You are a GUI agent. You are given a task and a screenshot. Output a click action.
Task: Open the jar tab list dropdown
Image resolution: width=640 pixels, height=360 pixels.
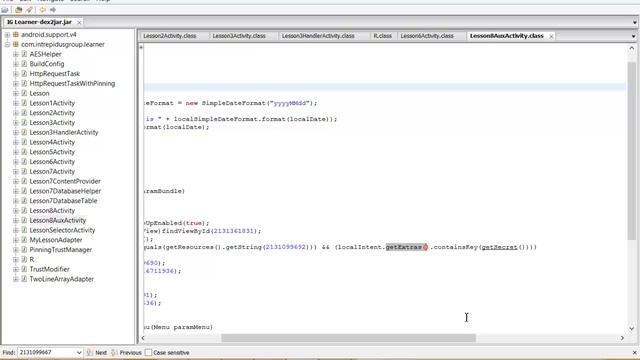[x=635, y=22]
